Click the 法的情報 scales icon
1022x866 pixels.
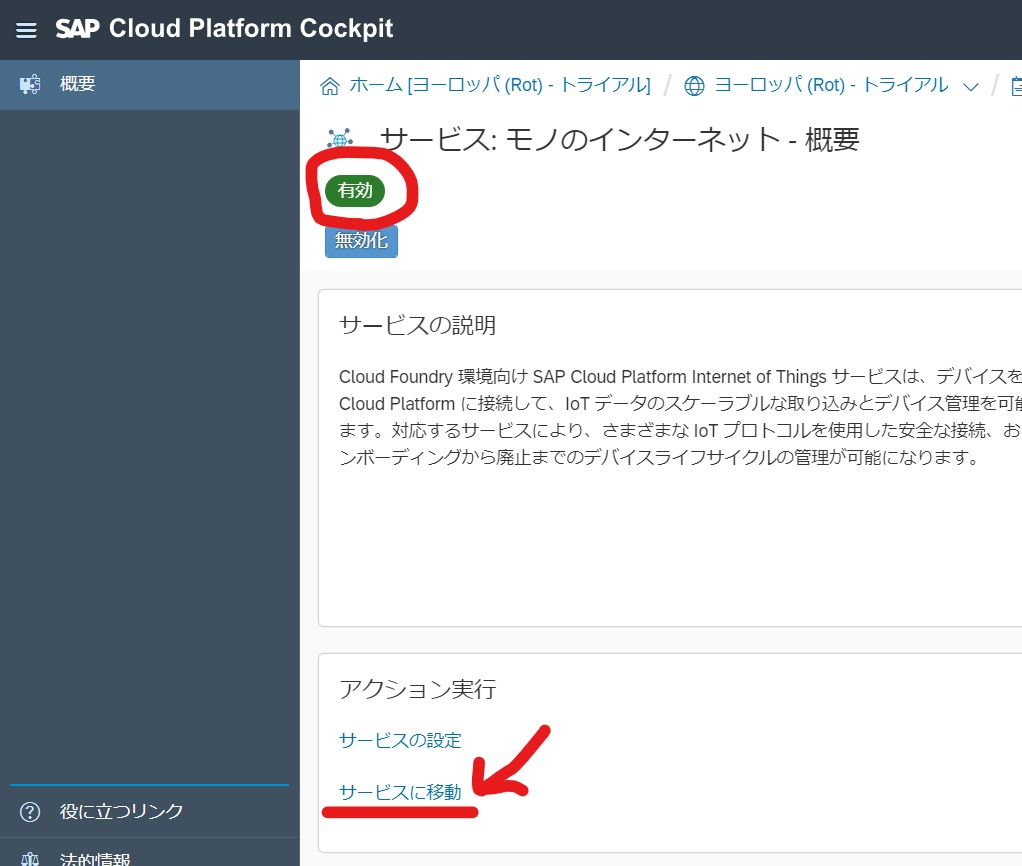[x=30, y=859]
